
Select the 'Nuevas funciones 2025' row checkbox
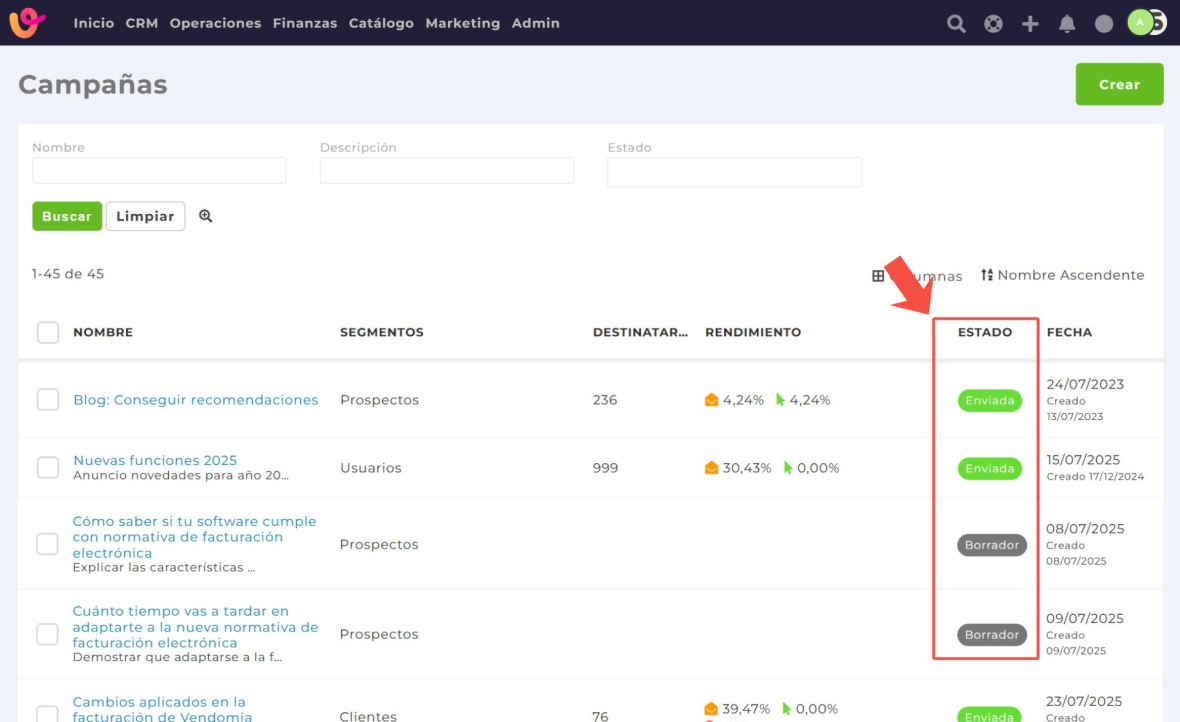48,467
